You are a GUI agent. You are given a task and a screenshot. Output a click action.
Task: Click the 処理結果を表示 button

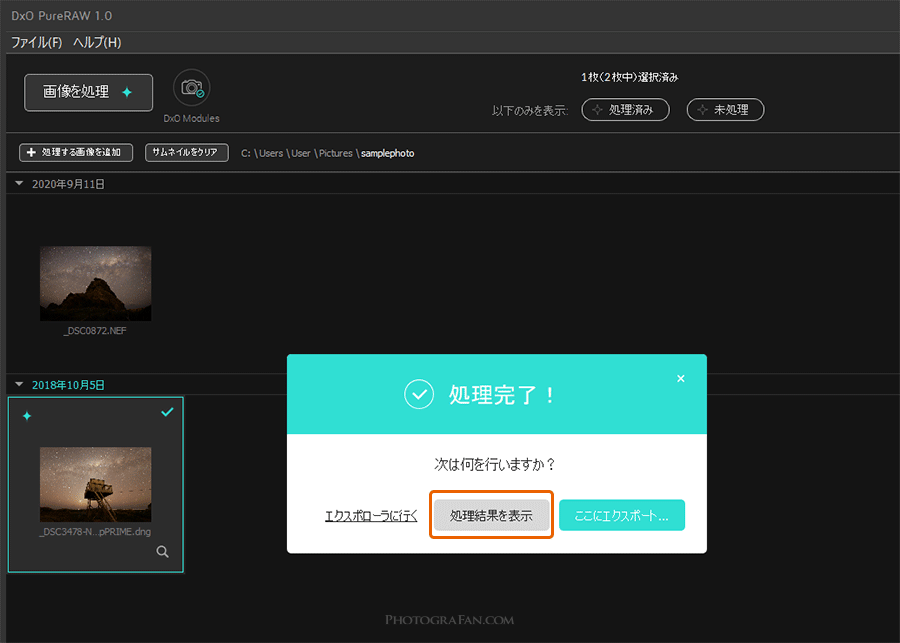(x=491, y=515)
